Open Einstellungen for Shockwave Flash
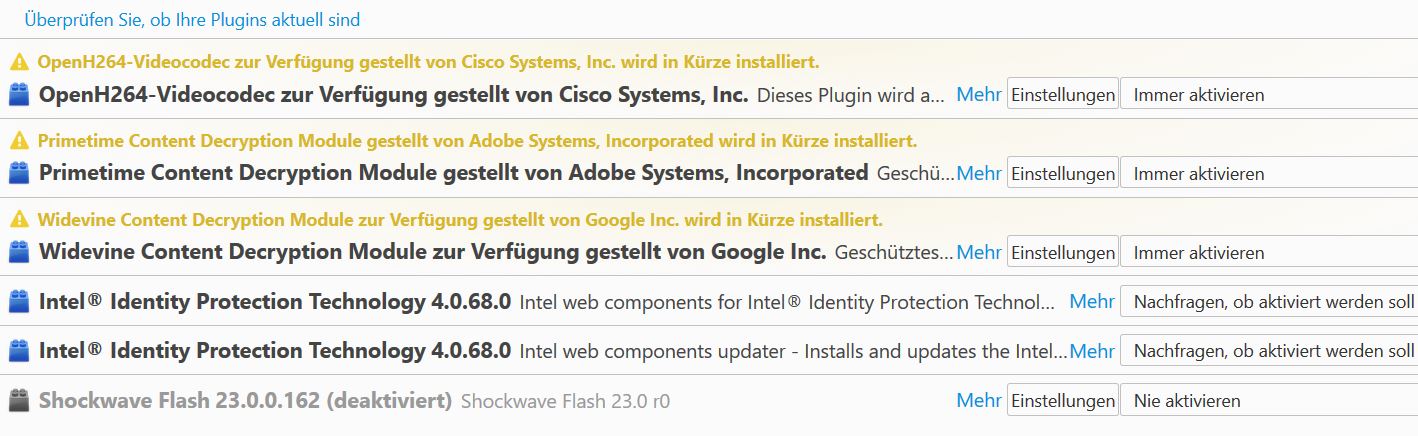Image resolution: width=1418 pixels, height=436 pixels. 1062,401
